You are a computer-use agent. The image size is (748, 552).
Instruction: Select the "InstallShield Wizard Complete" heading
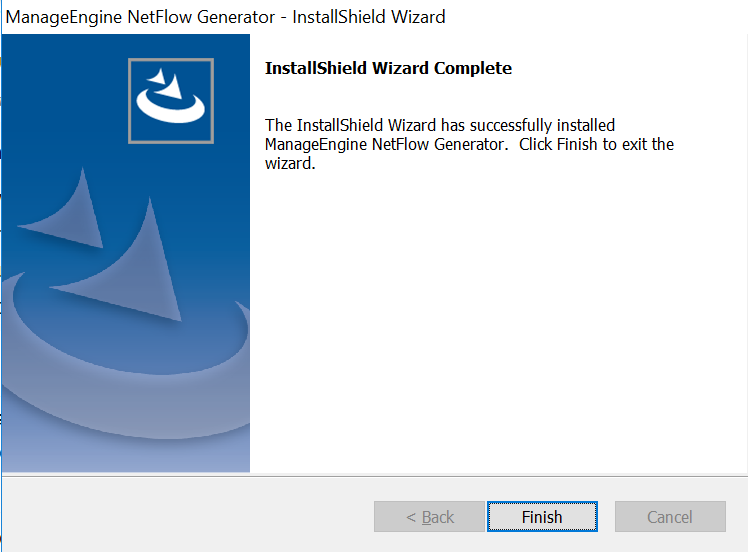(388, 69)
